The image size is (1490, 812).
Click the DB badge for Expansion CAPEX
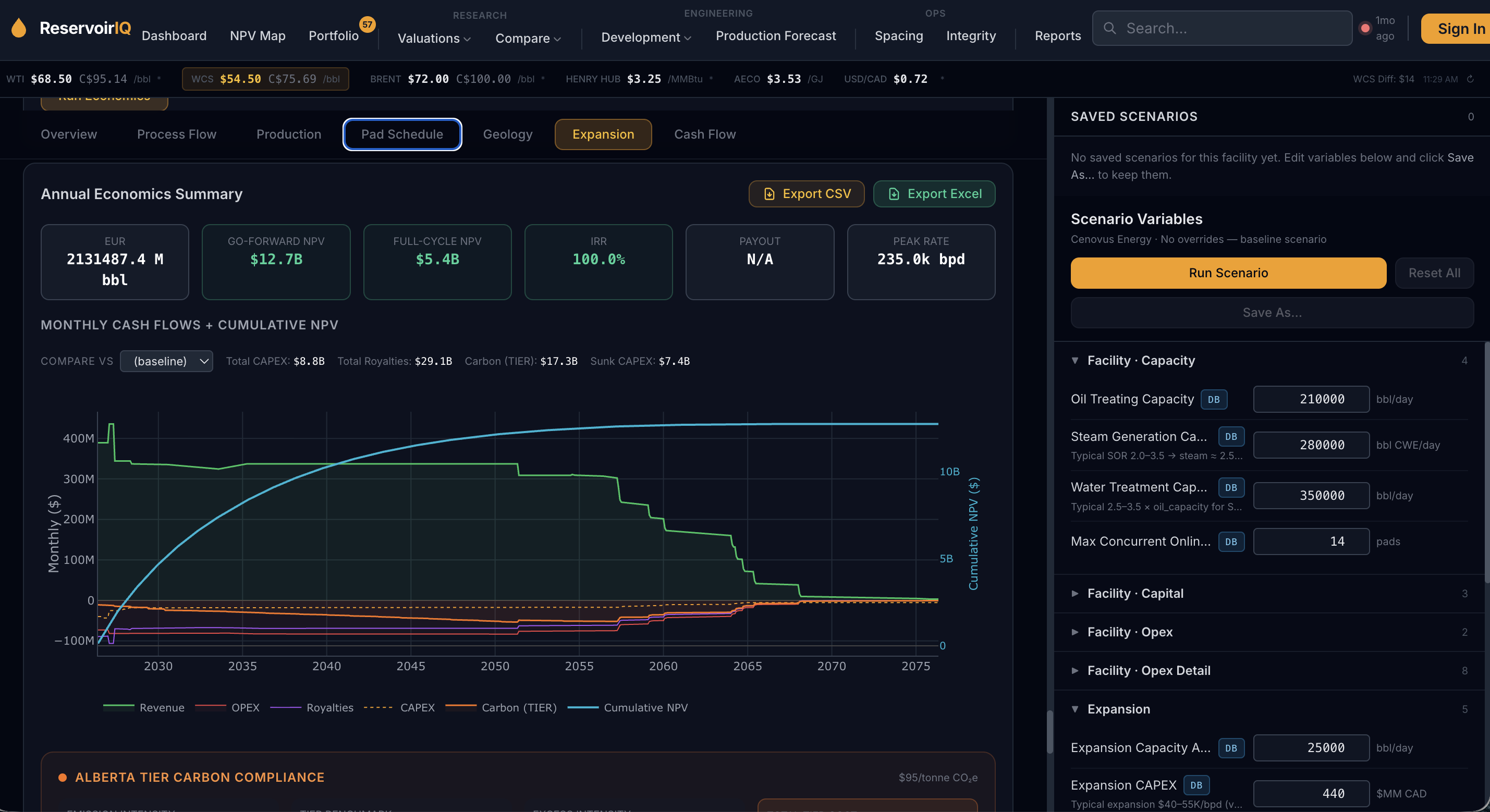coord(1196,785)
